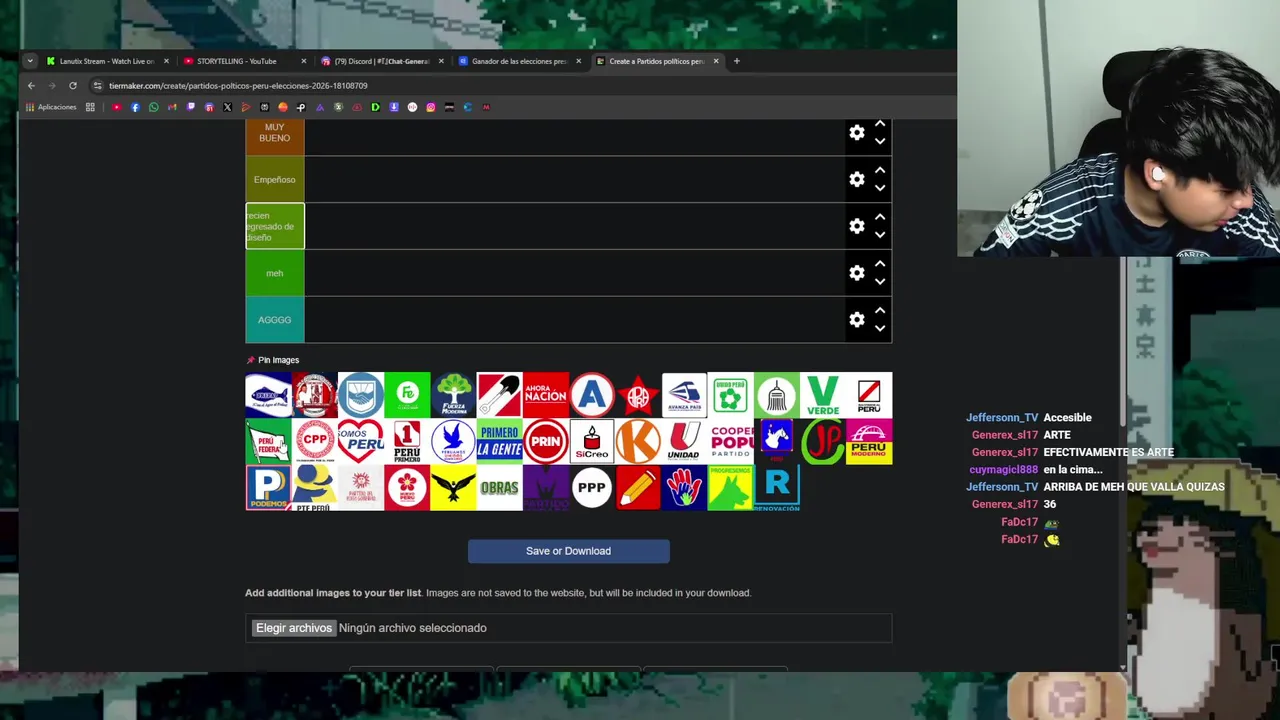The image size is (1280, 720).
Task: Open the Facebook bookmark
Action: click(x=135, y=107)
